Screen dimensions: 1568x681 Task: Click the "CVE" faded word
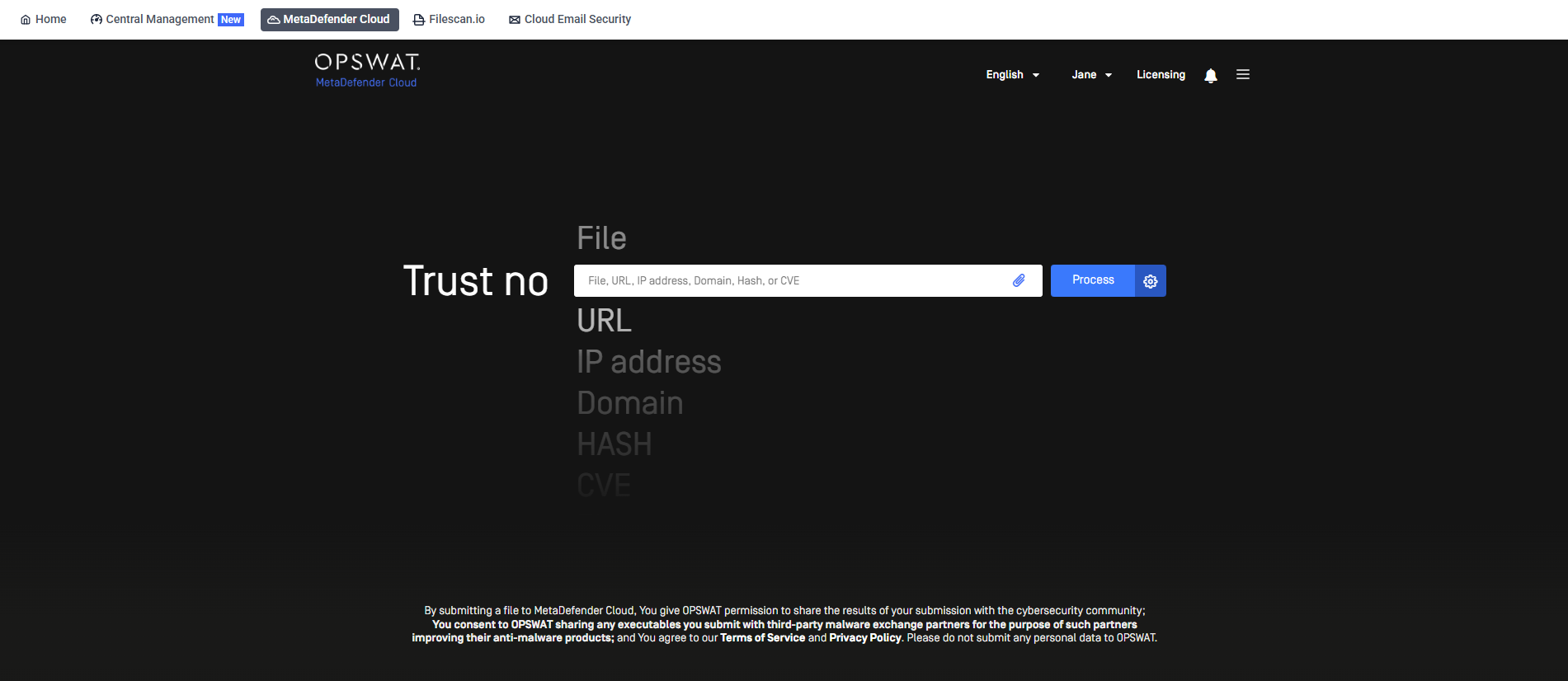click(x=604, y=485)
